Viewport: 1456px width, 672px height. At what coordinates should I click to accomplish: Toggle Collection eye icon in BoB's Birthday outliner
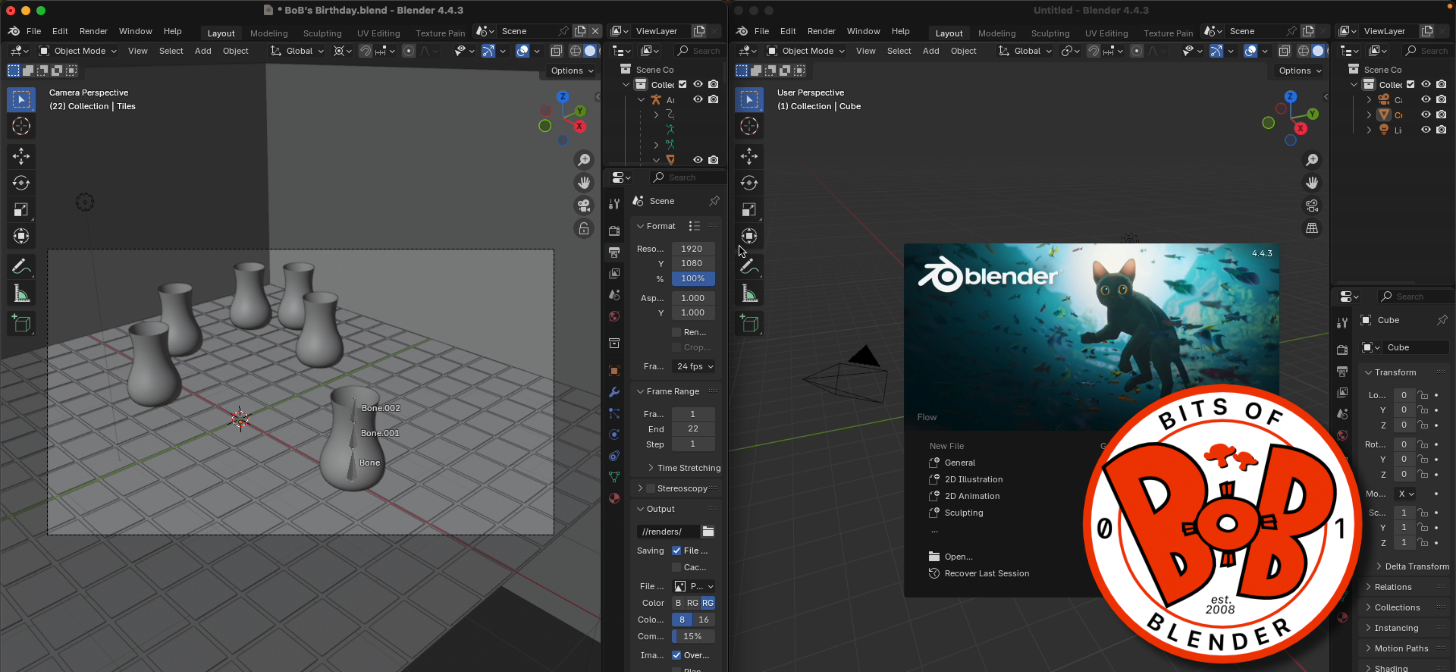point(698,85)
